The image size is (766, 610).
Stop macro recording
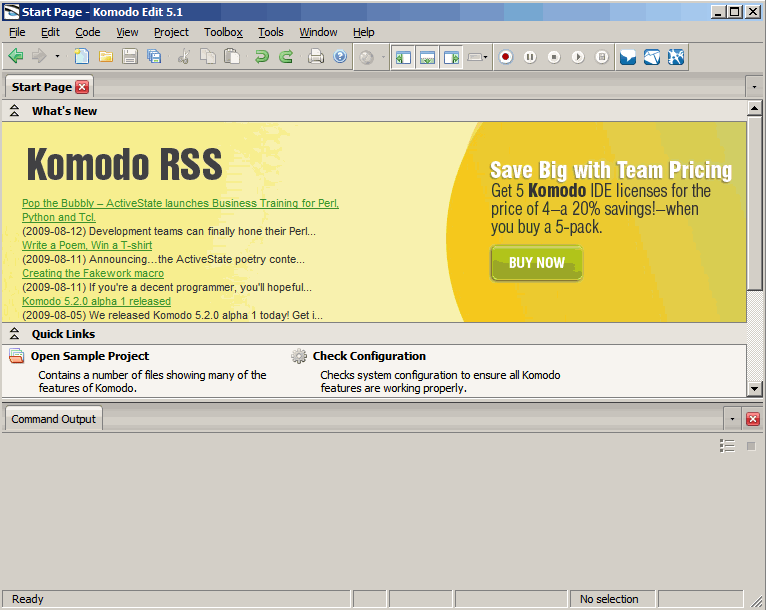coord(553,57)
